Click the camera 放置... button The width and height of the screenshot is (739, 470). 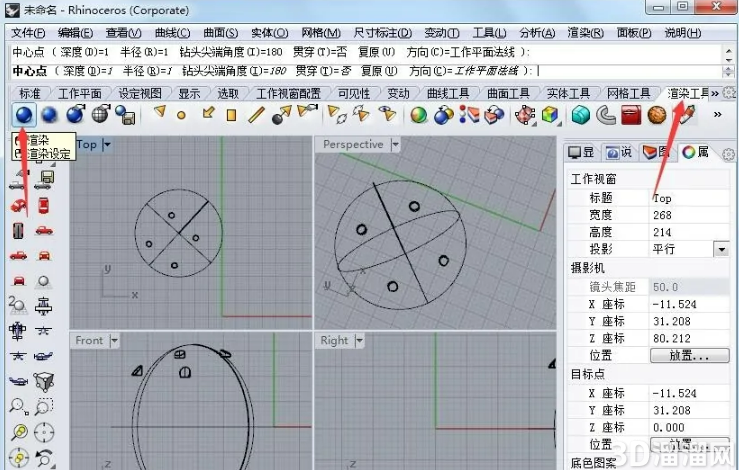pos(689,355)
